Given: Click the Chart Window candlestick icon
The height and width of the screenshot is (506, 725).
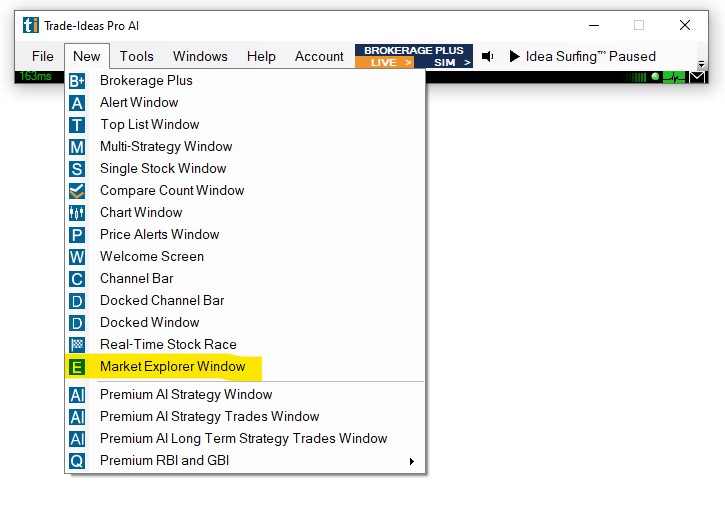Looking at the screenshot, I should click(x=77, y=212).
